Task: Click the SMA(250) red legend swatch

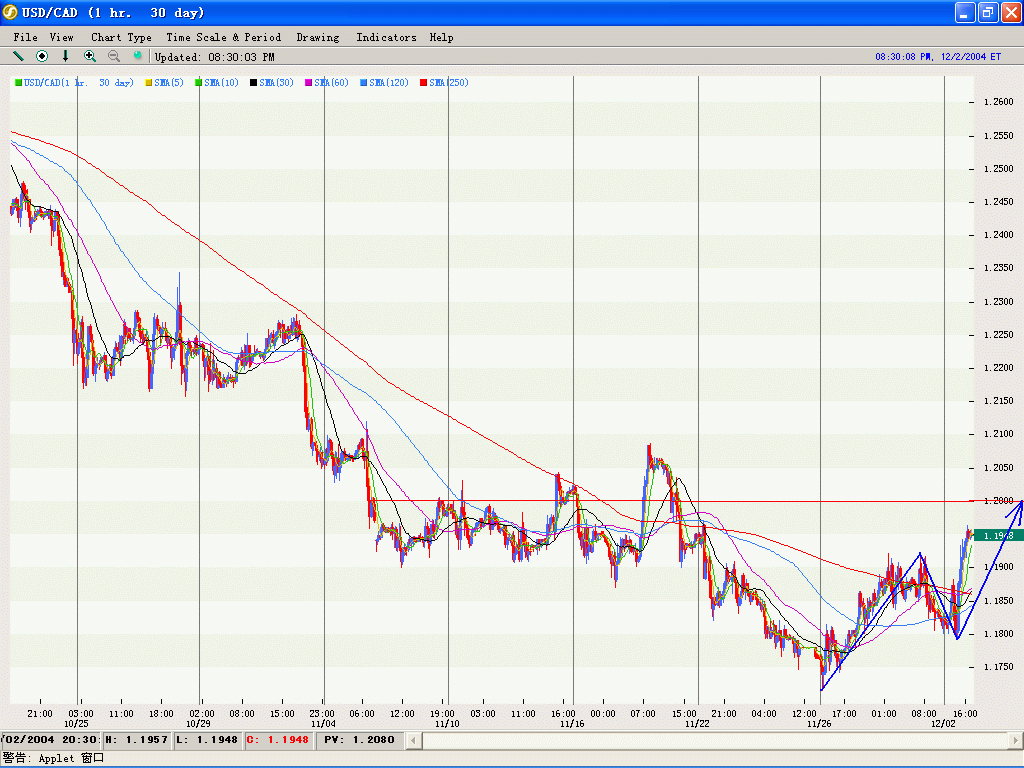Action: [424, 83]
